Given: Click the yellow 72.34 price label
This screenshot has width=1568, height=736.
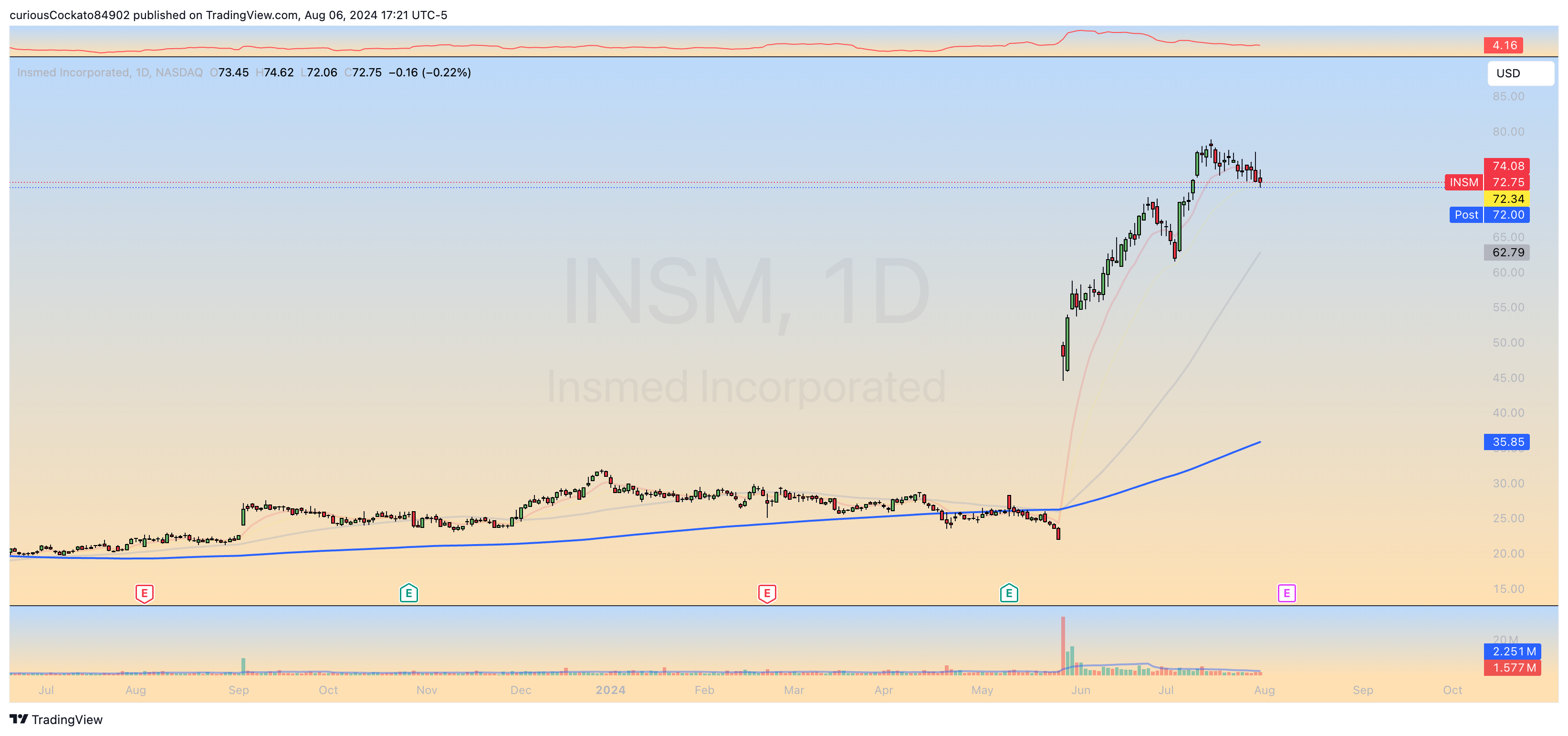Looking at the screenshot, I should click(x=1507, y=199).
